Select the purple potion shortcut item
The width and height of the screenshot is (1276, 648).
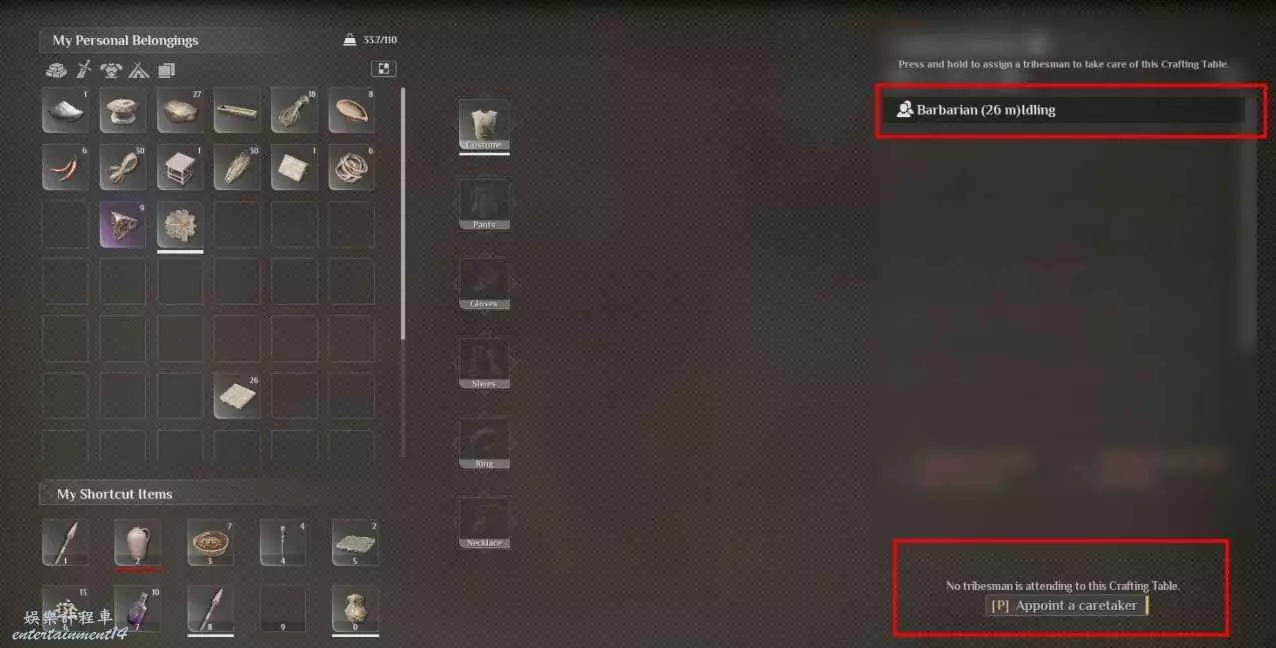tap(137, 609)
